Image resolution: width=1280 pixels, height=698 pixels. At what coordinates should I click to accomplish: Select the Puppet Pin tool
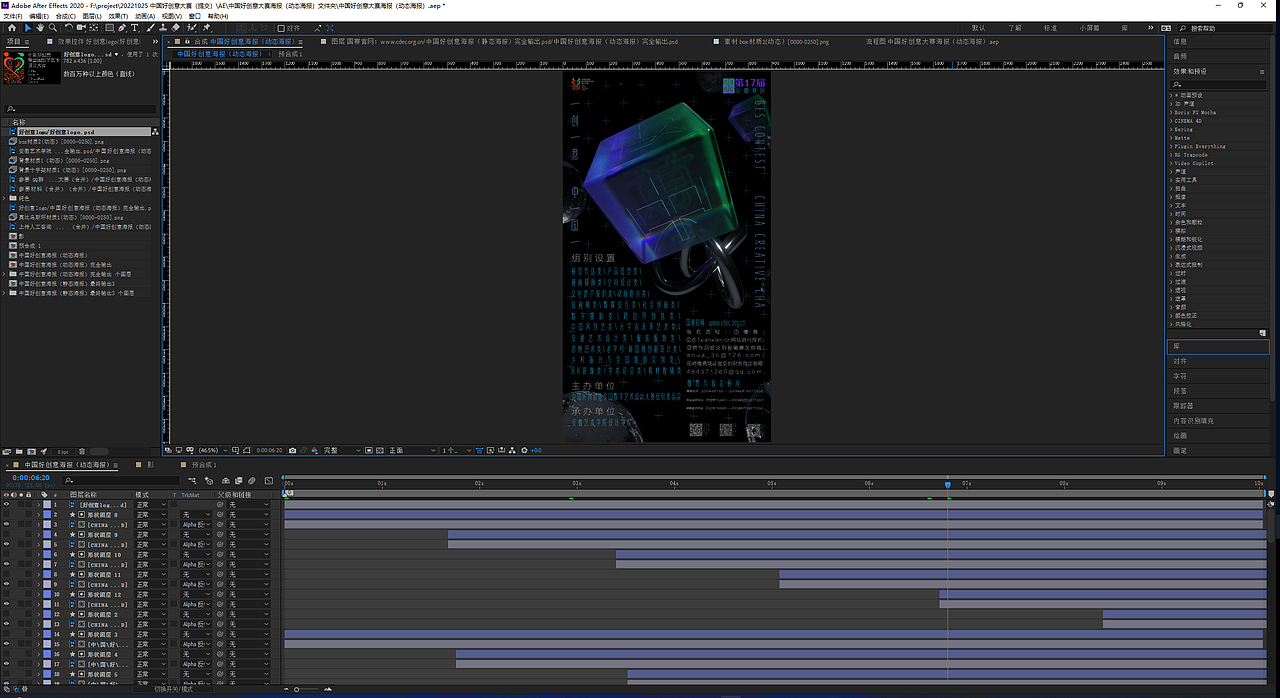click(206, 28)
